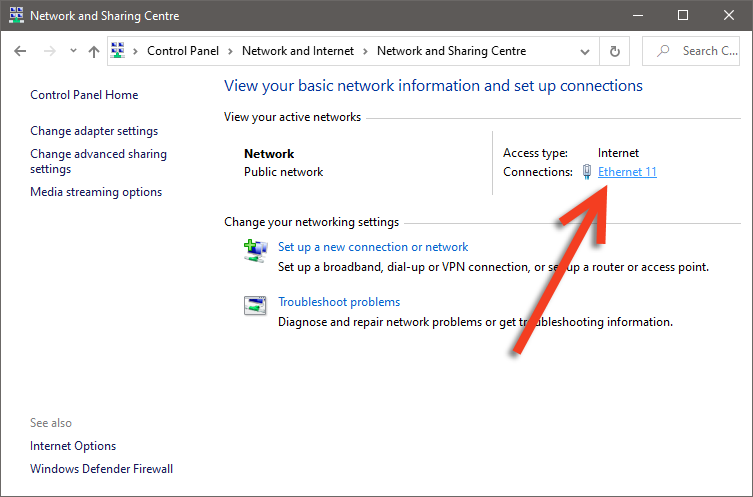The width and height of the screenshot is (753, 497).
Task: Expand chevron after Network and Internet
Action: click(365, 51)
